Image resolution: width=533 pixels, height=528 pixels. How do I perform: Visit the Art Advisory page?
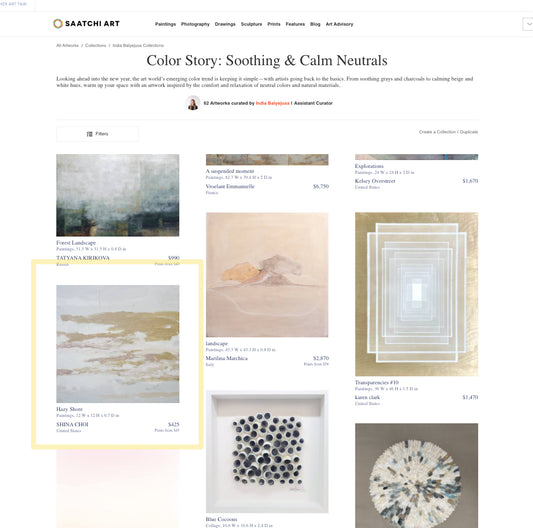[339, 24]
